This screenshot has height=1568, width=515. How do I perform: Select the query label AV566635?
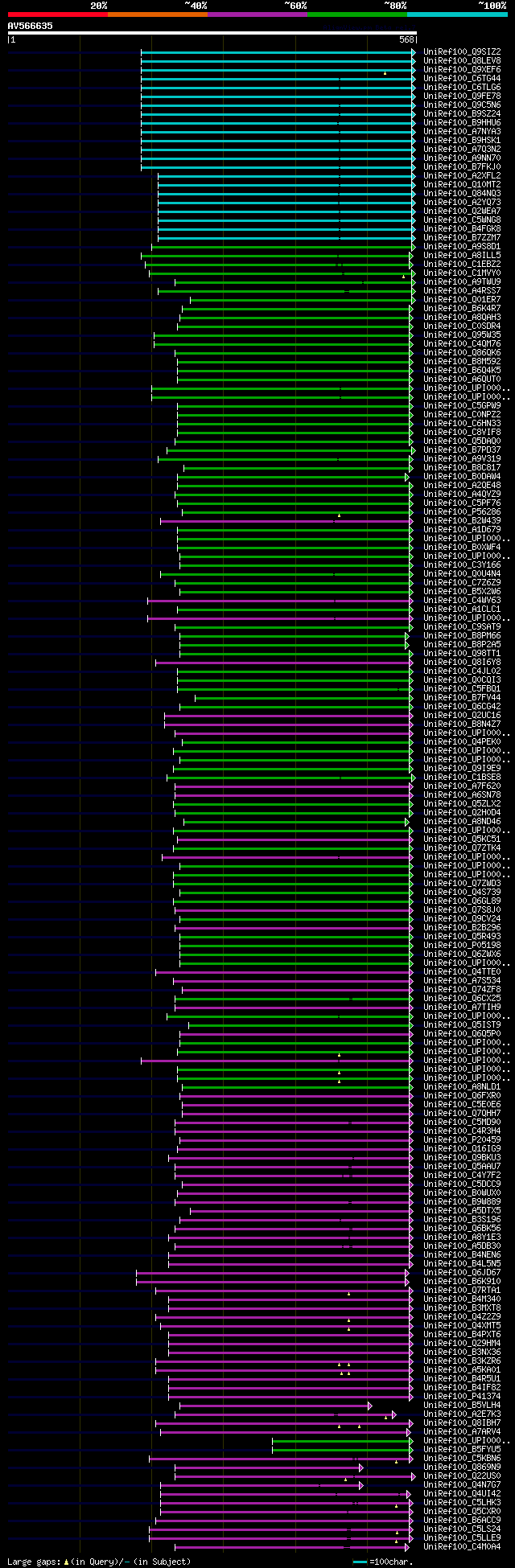pyautogui.click(x=31, y=26)
